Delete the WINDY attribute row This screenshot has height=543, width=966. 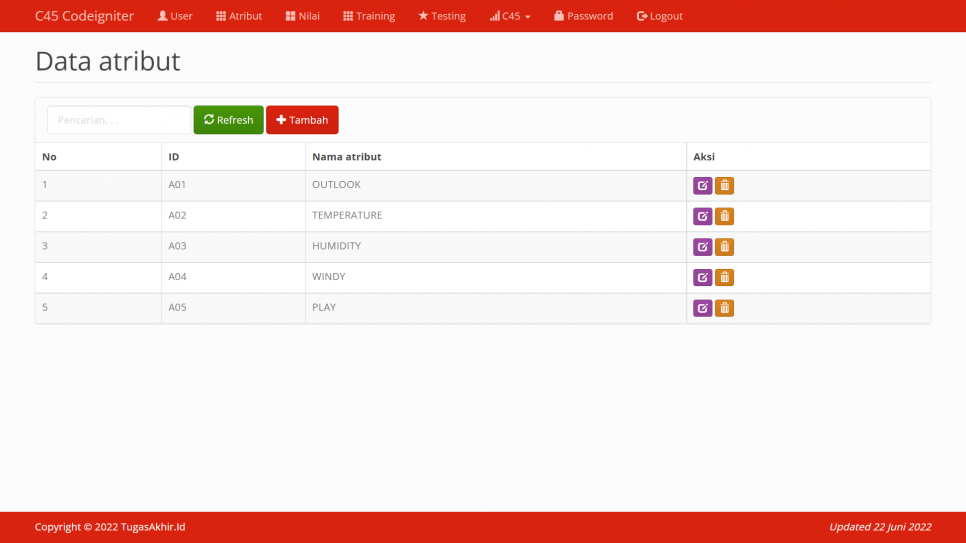(724, 277)
